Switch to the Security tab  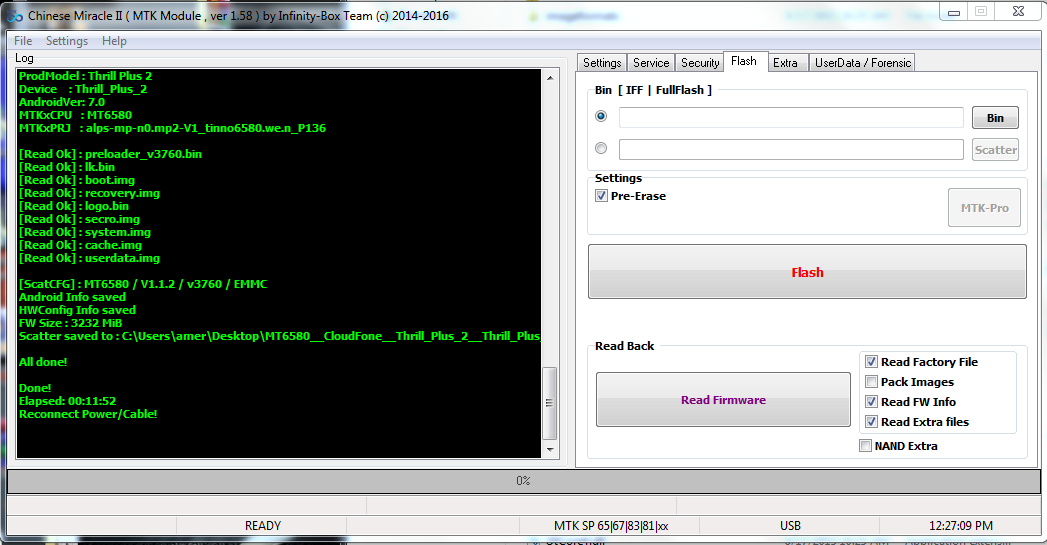(700, 63)
